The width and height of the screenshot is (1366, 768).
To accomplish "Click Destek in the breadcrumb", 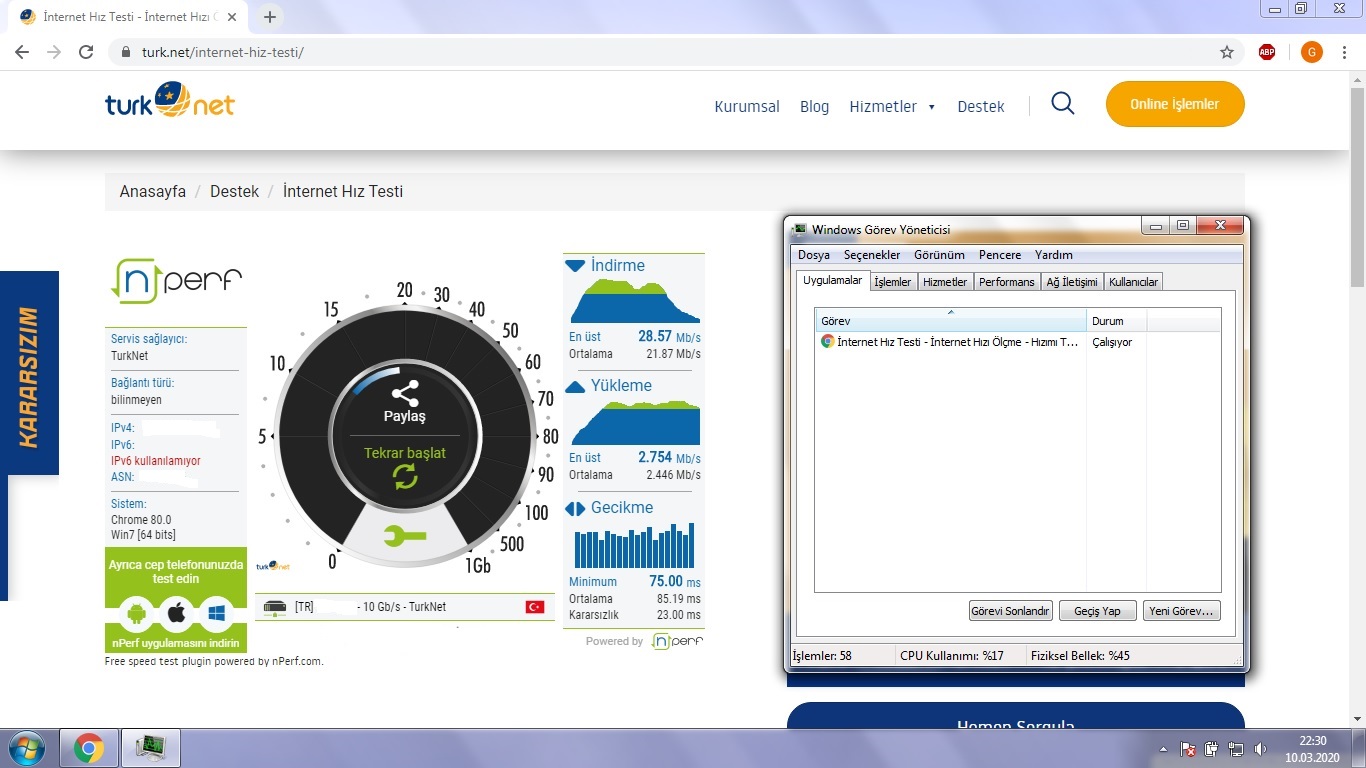I will point(234,191).
